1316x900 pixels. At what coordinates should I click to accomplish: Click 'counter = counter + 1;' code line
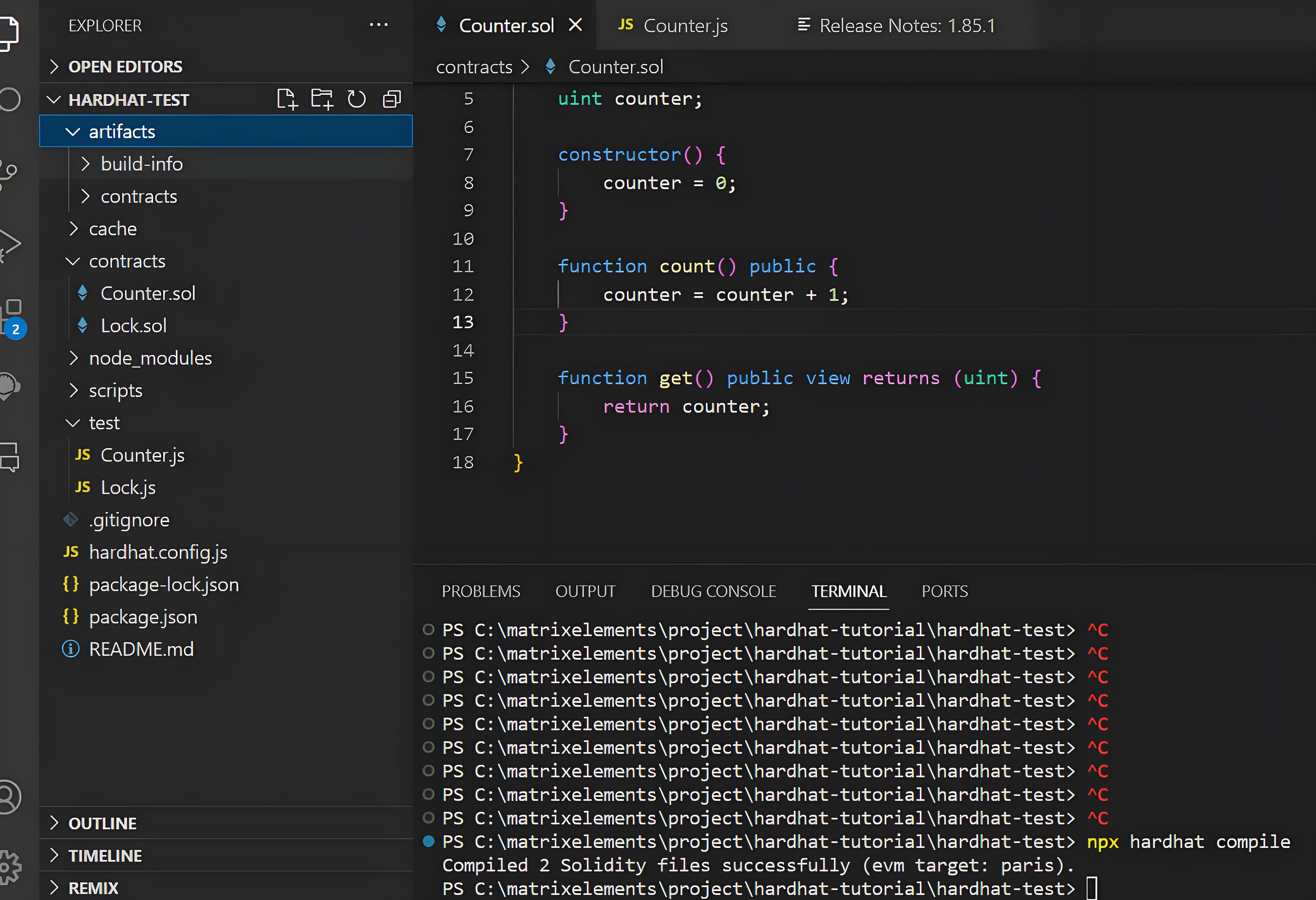tap(725, 295)
